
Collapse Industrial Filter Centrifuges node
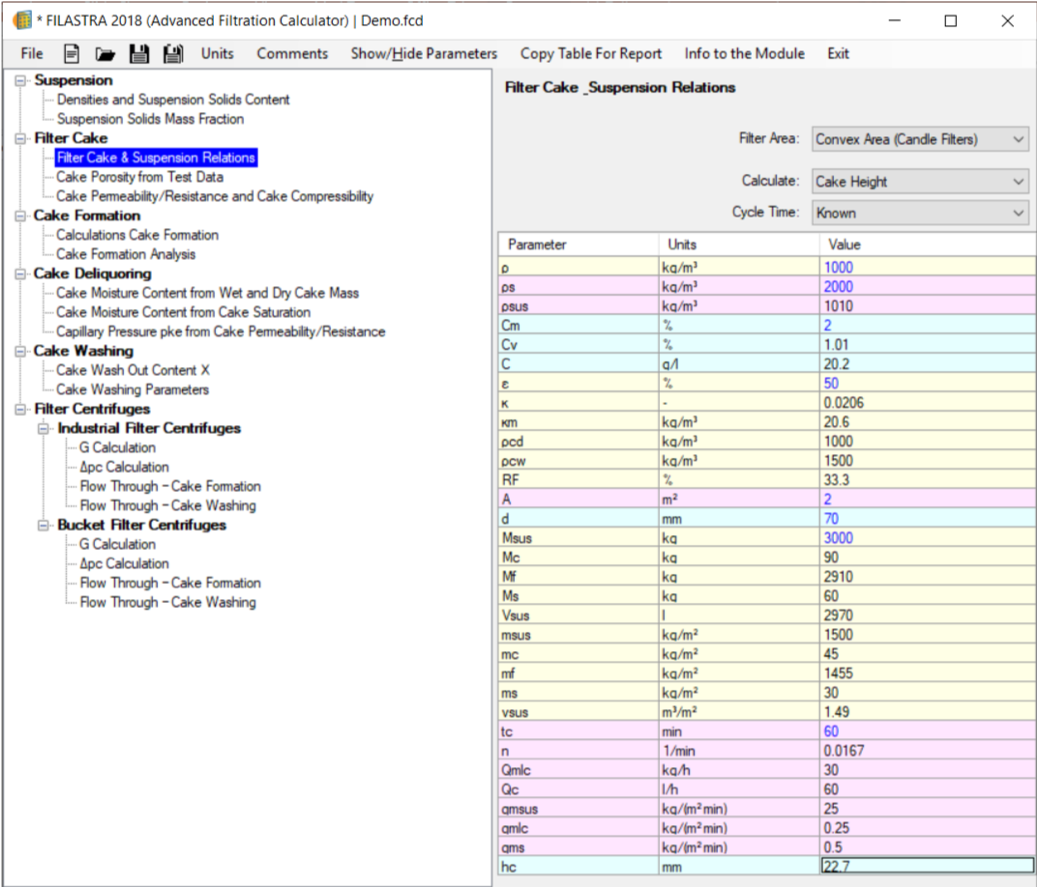point(44,429)
